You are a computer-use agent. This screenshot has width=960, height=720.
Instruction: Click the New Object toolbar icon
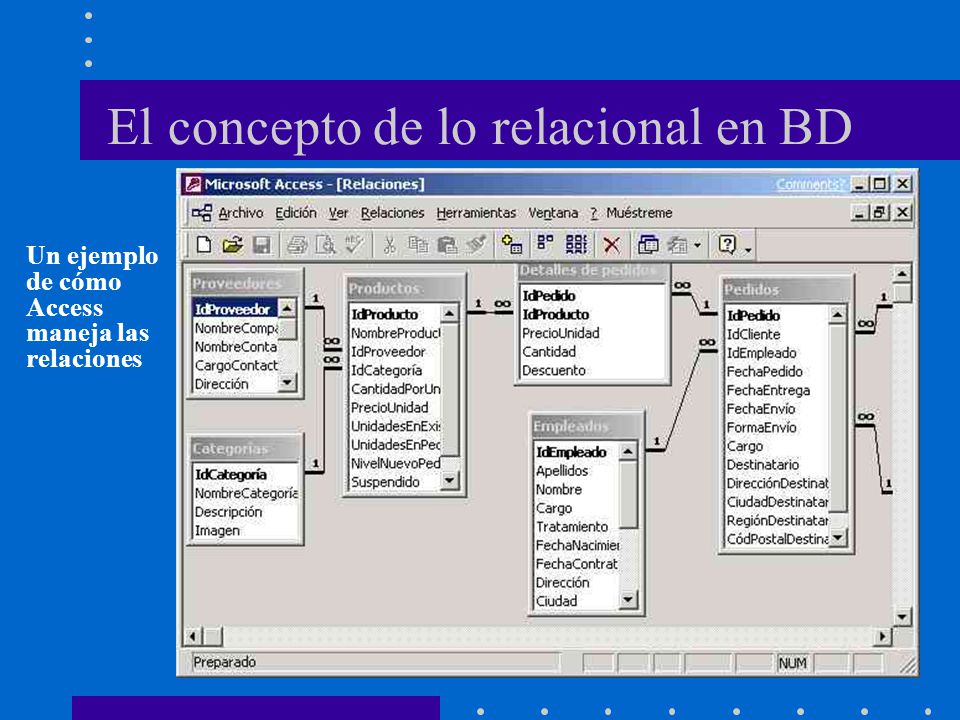pyautogui.click(x=677, y=245)
